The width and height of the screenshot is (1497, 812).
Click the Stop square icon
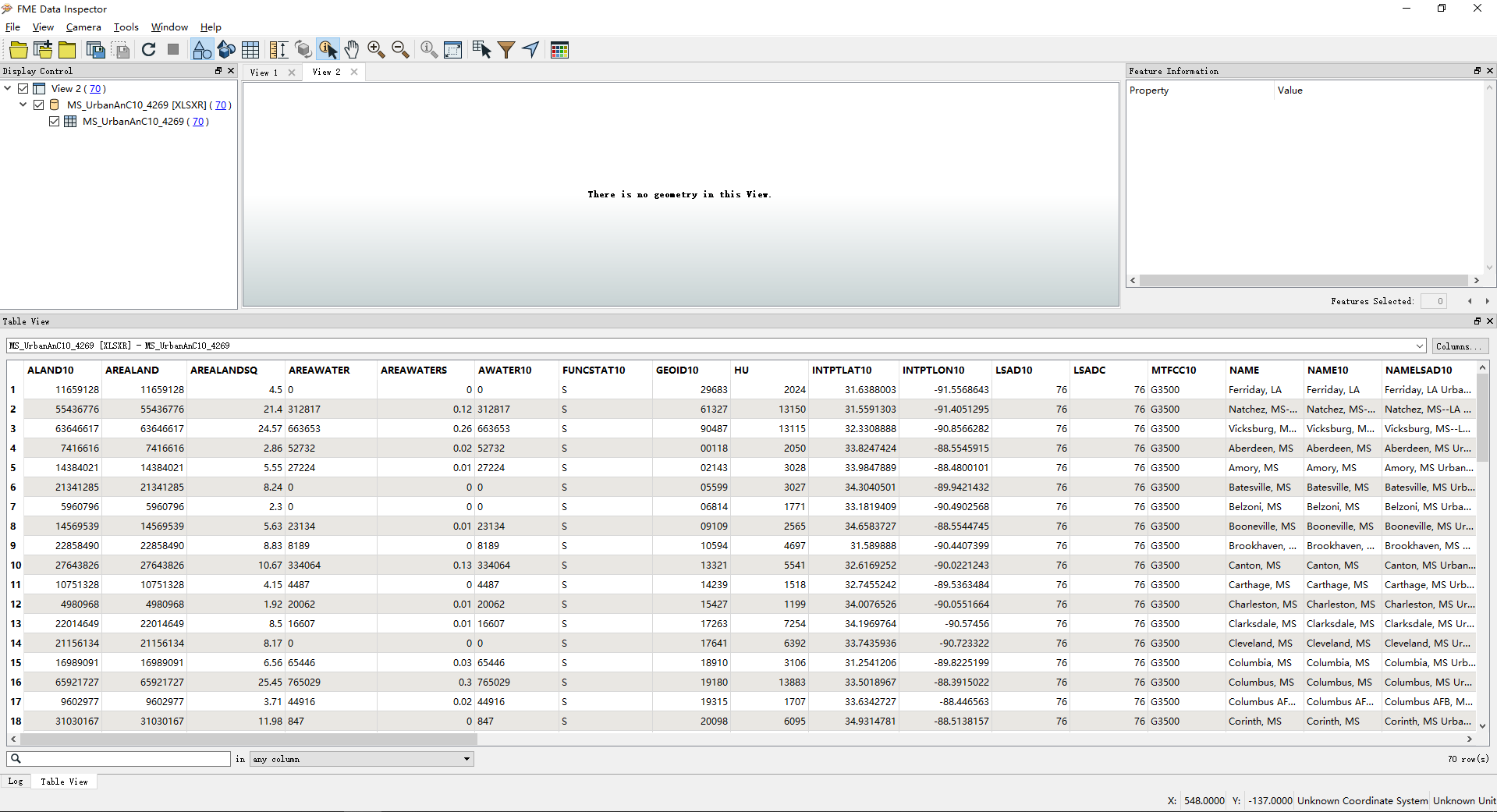(x=173, y=49)
